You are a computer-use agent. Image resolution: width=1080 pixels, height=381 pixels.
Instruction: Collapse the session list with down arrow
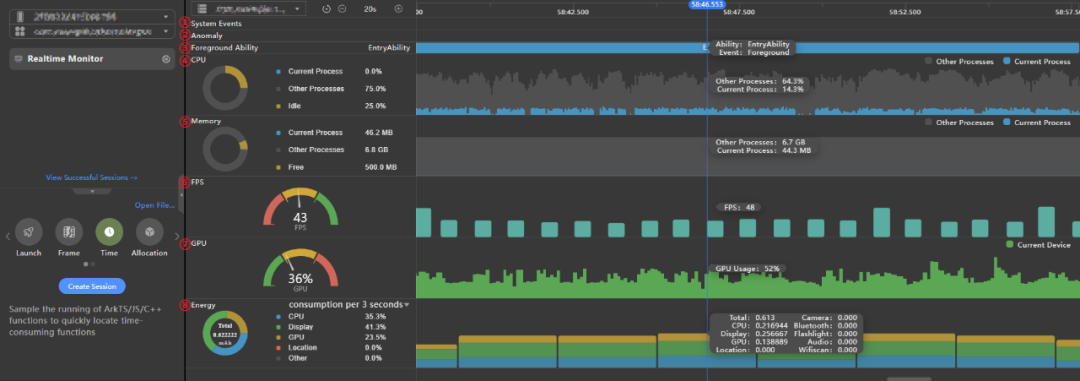coord(92,191)
